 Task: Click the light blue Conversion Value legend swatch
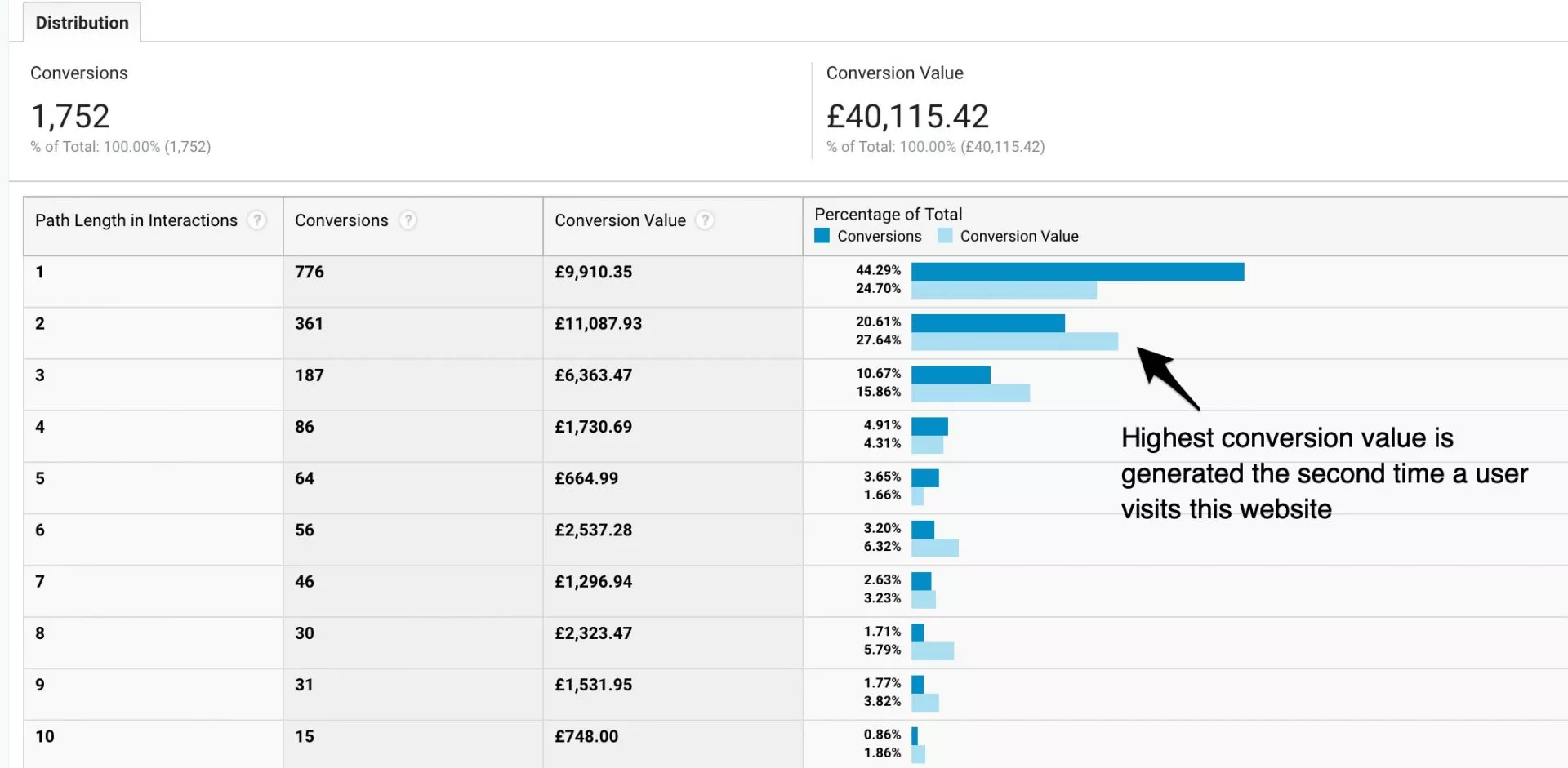point(945,236)
